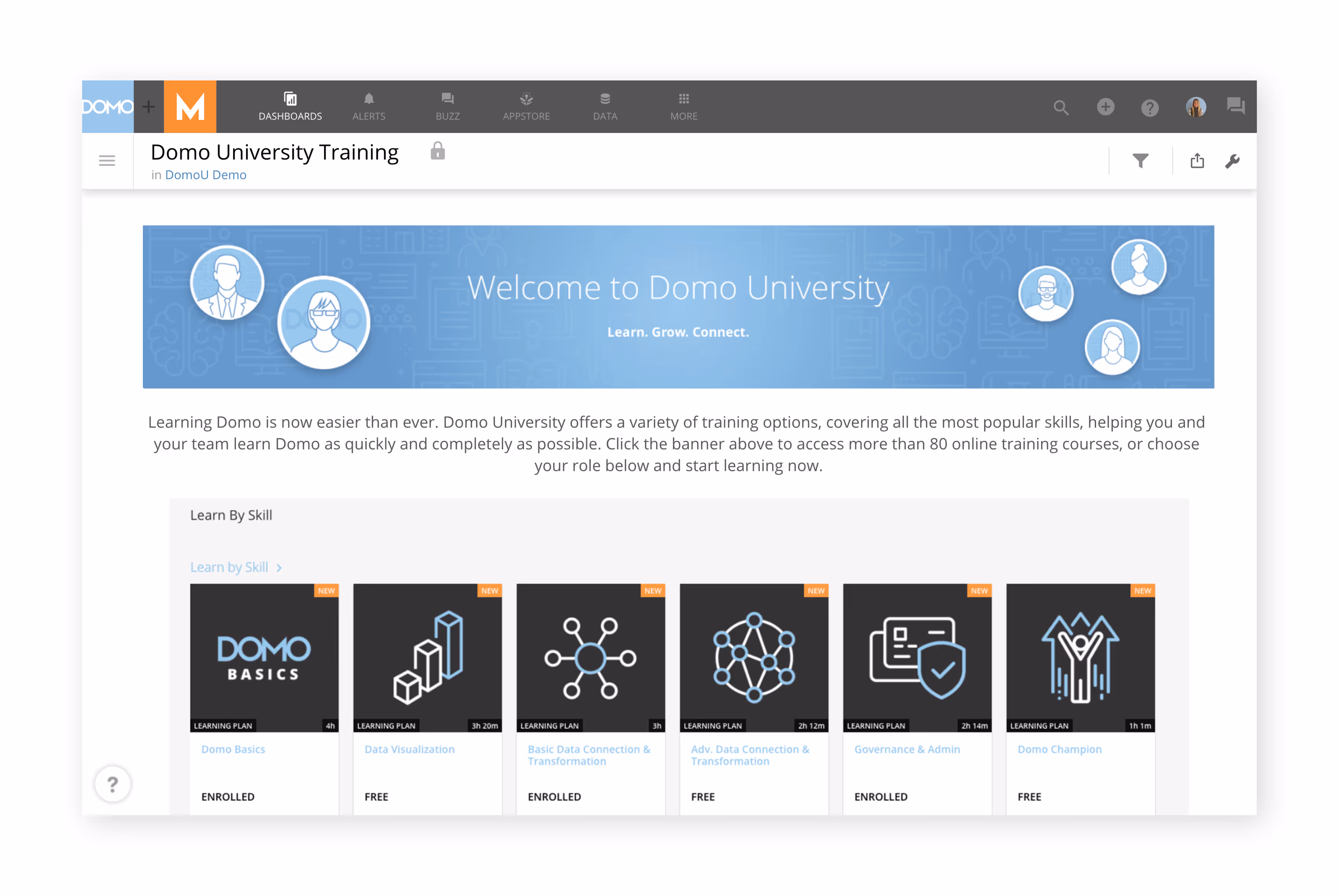Expand the chevron next to Learn by Skill

pyautogui.click(x=279, y=568)
